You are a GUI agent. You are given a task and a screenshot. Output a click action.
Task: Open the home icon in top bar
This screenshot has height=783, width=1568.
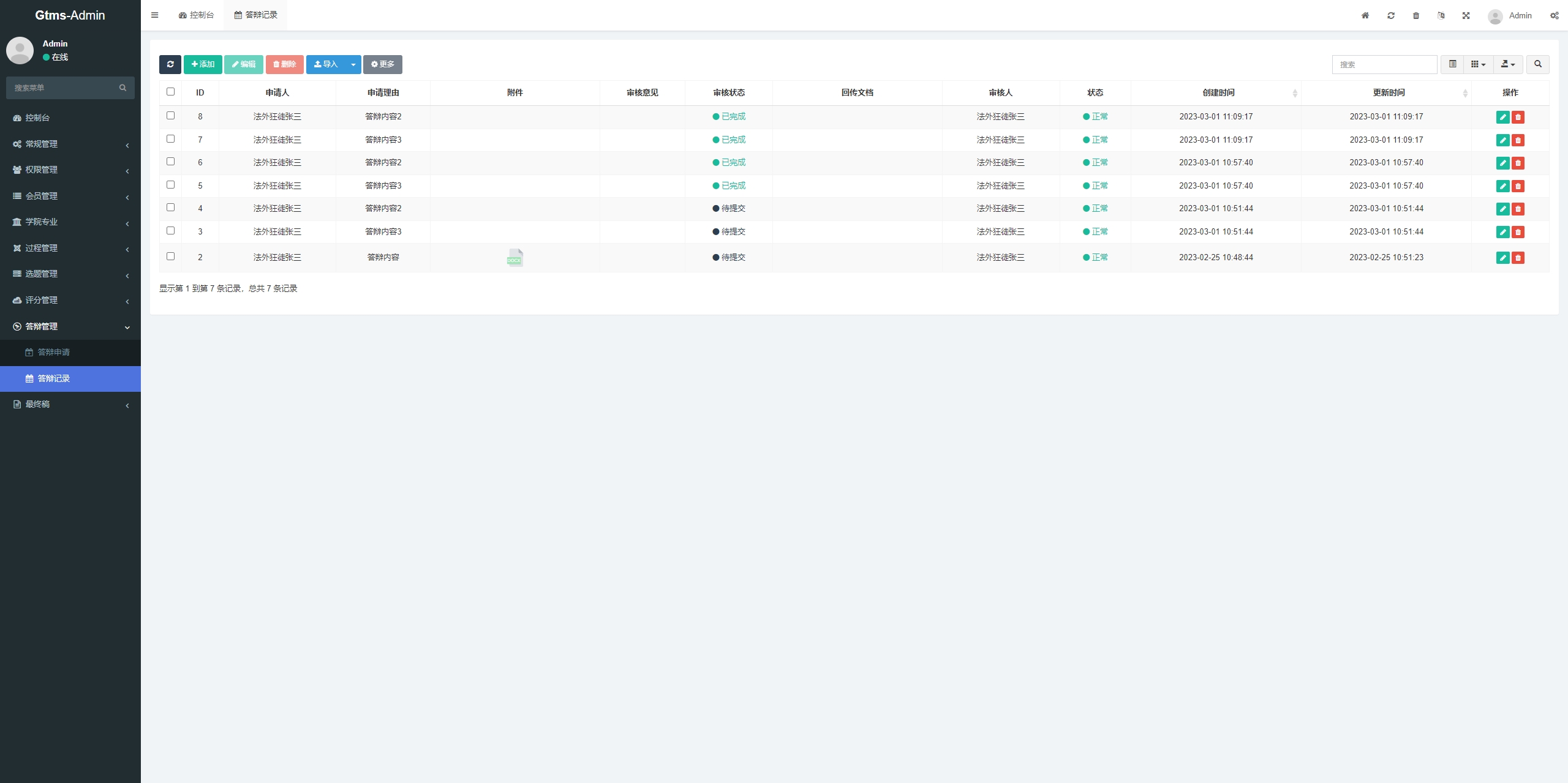(x=1365, y=15)
